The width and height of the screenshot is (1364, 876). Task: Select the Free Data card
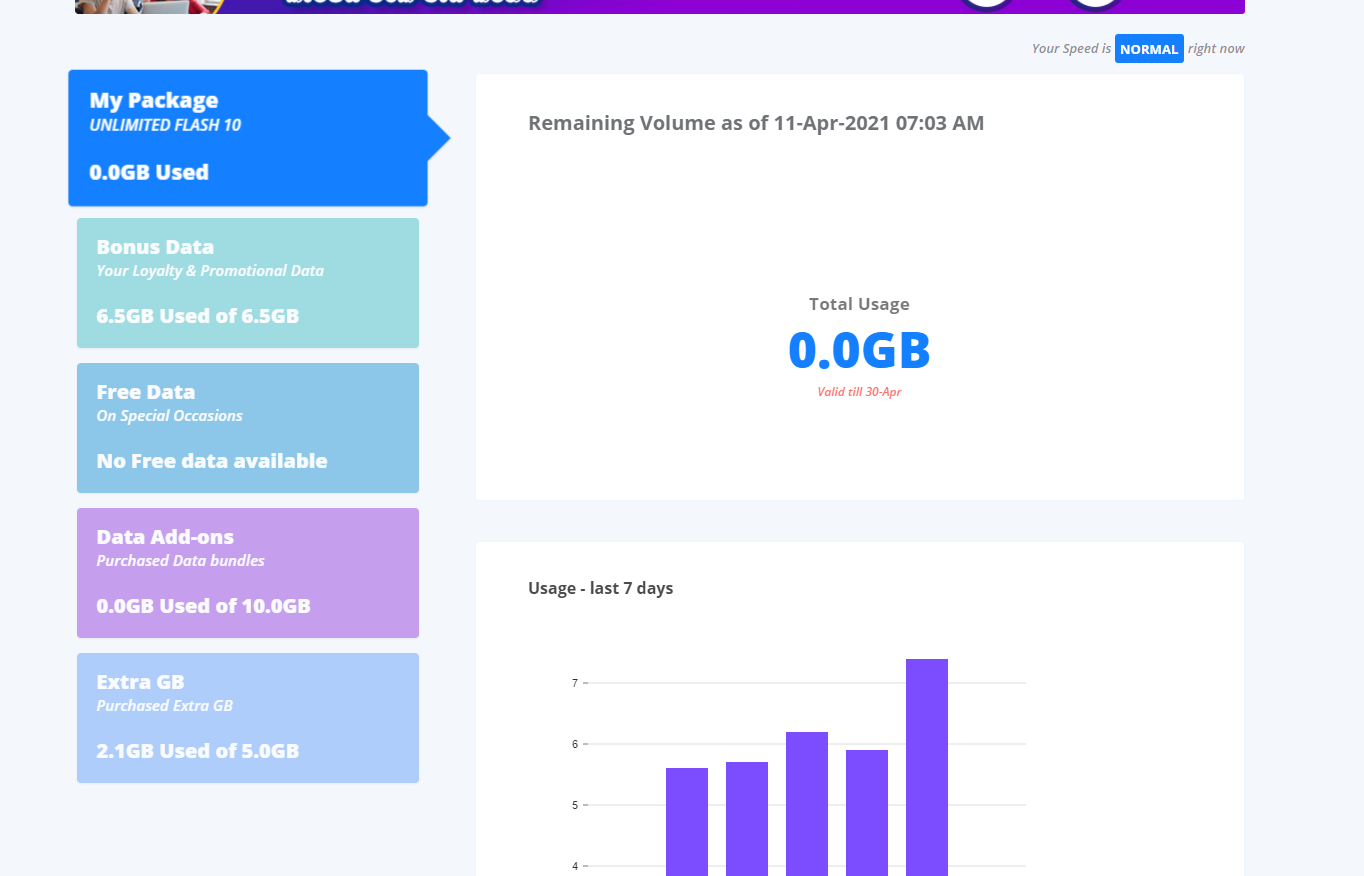[x=248, y=428]
